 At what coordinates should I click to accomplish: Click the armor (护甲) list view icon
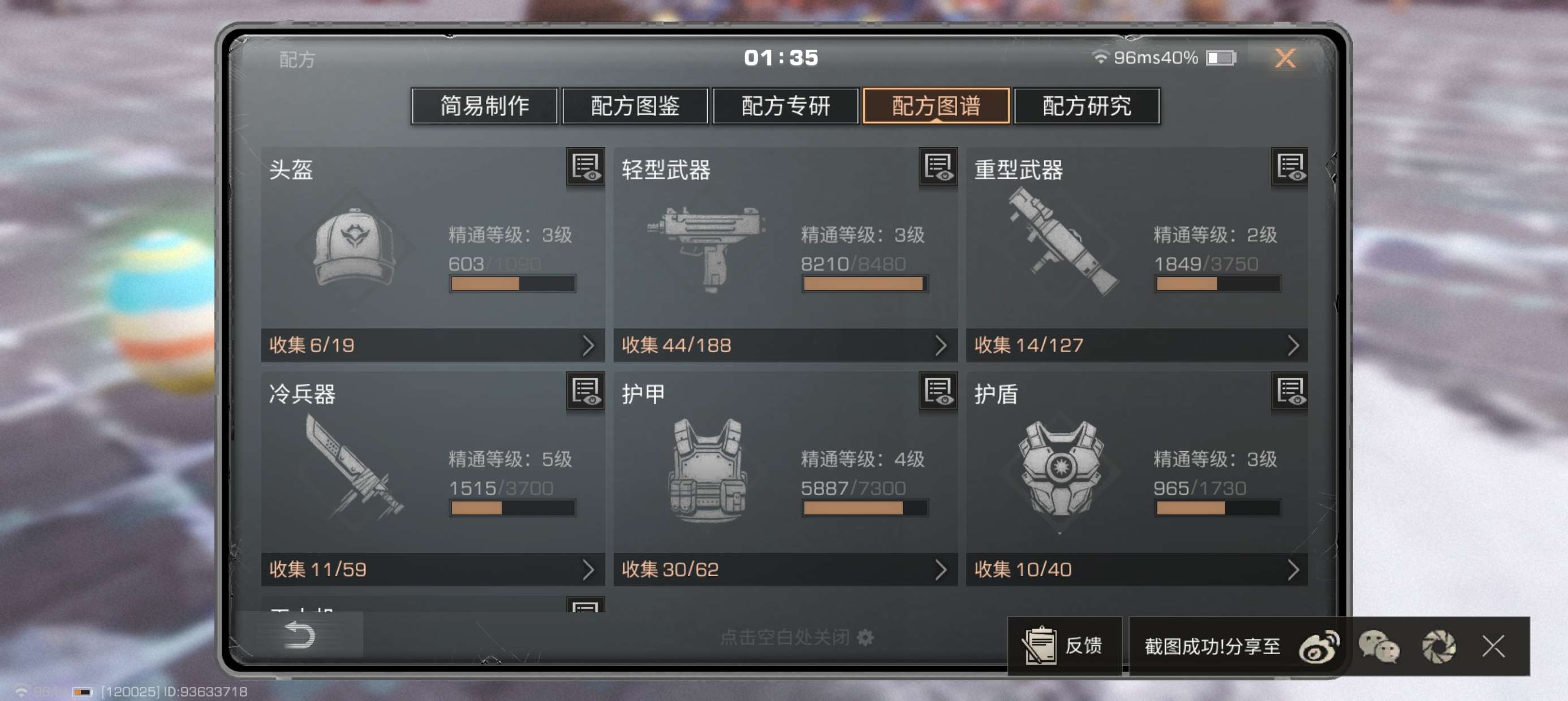click(x=937, y=392)
